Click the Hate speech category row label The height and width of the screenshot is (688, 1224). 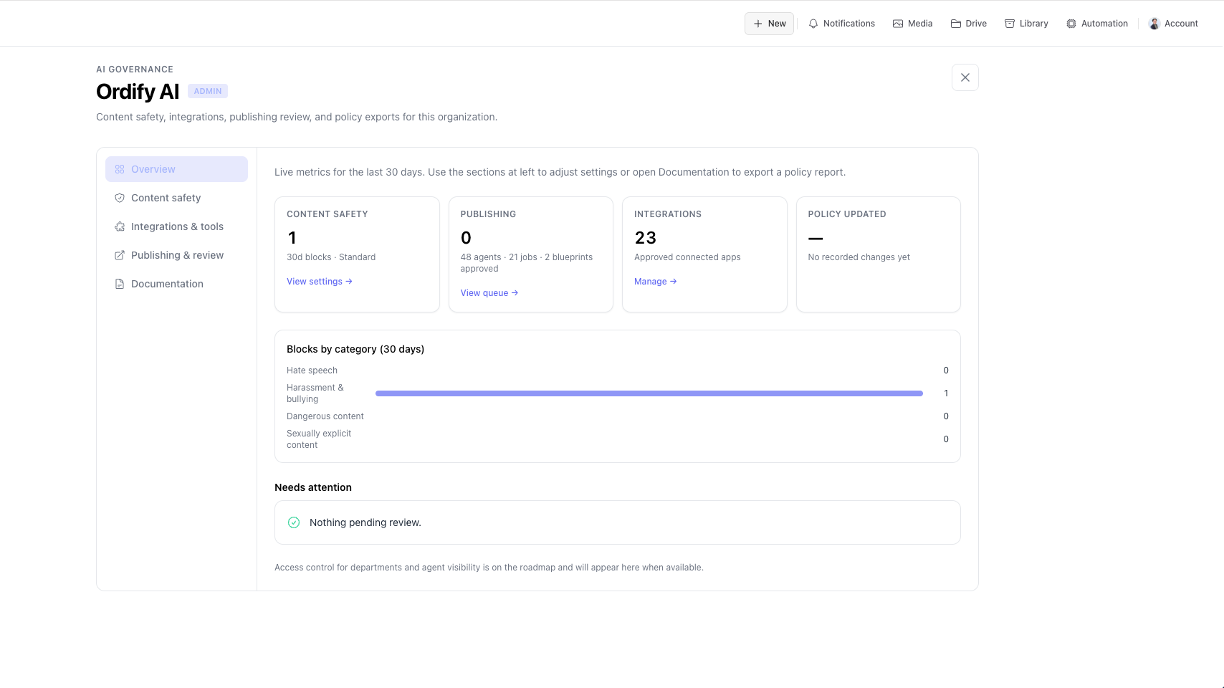click(312, 370)
